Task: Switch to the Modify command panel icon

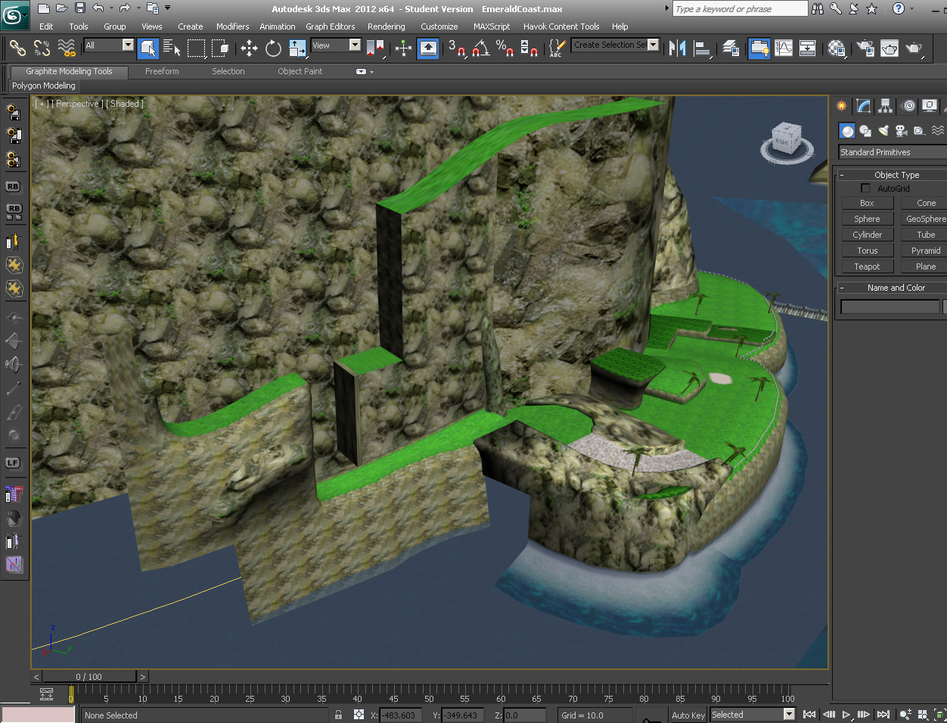Action: [x=864, y=106]
